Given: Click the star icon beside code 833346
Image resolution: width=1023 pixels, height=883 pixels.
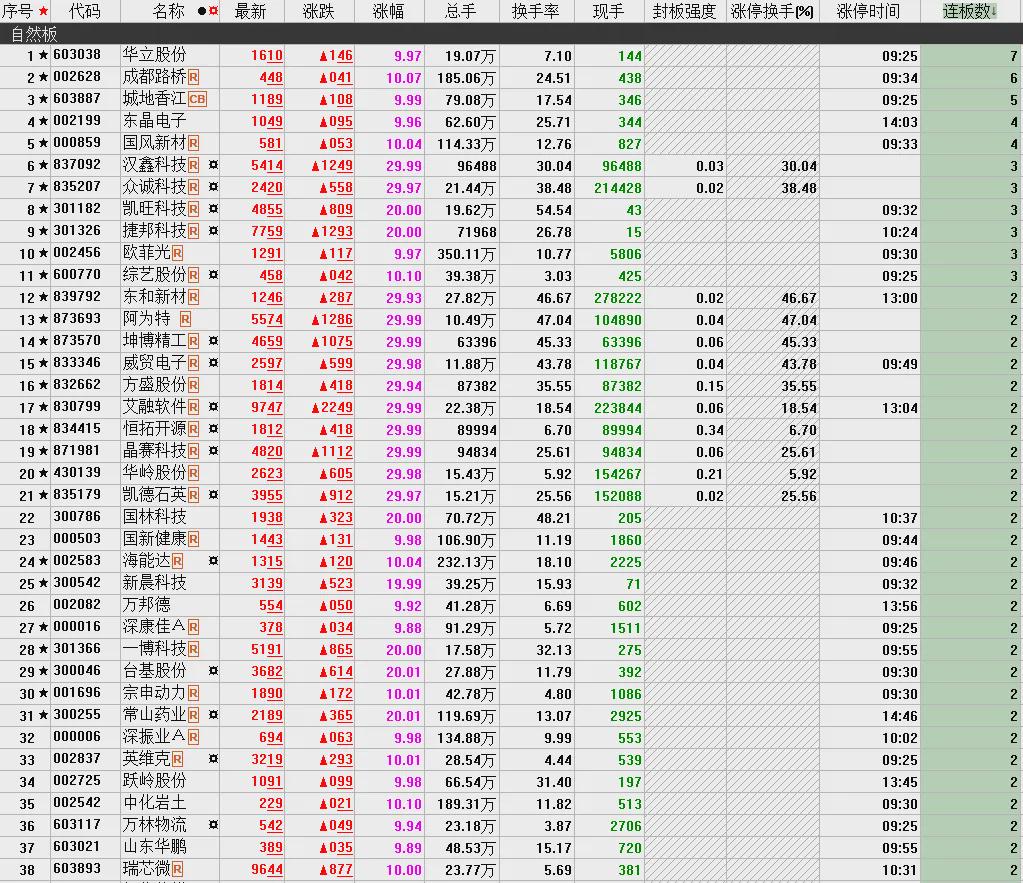Looking at the screenshot, I should pyautogui.click(x=43, y=364).
